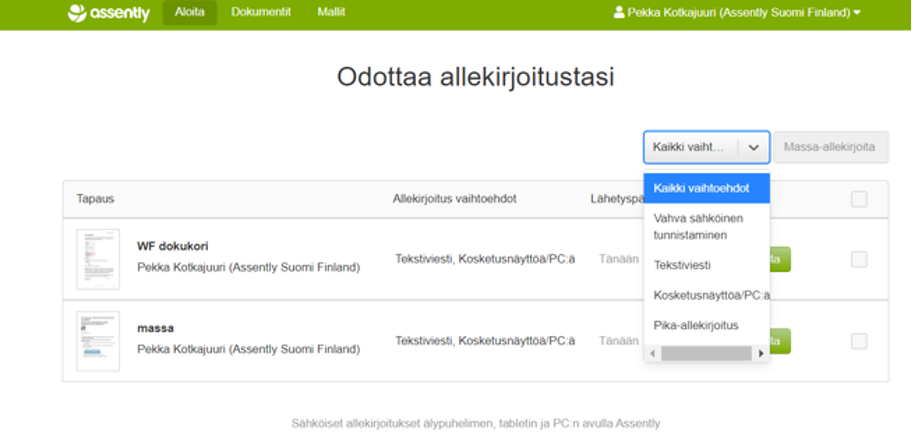The image size is (912, 446).
Task: Open Pekka Kotkajuuri account menu
Action: pos(737,12)
